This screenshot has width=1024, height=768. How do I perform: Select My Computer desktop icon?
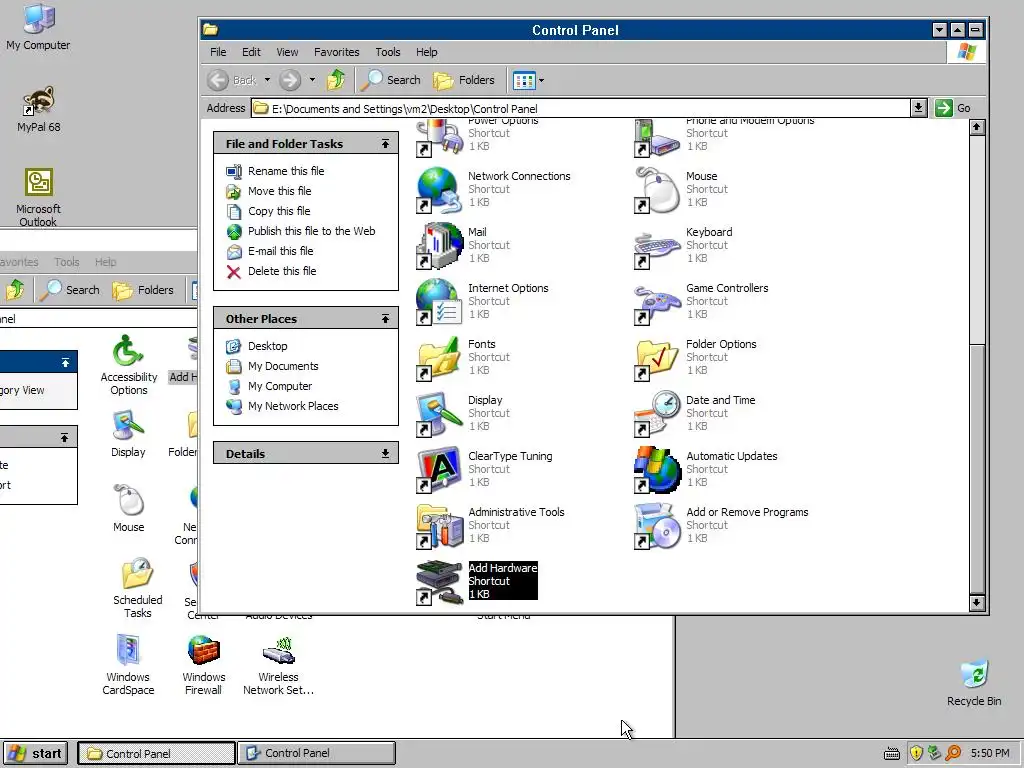coord(38,28)
